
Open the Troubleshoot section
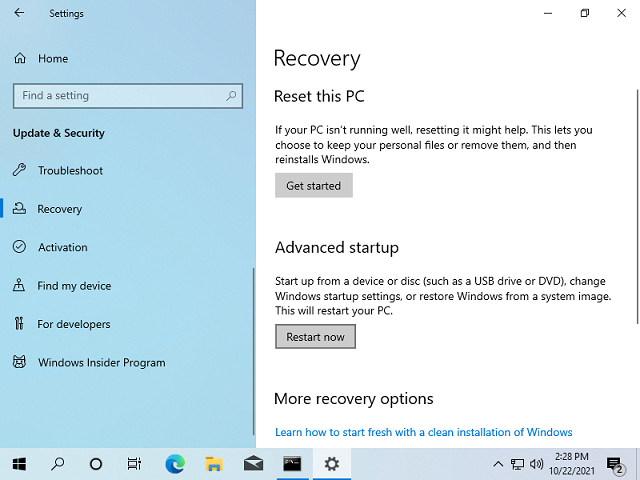pos(70,171)
